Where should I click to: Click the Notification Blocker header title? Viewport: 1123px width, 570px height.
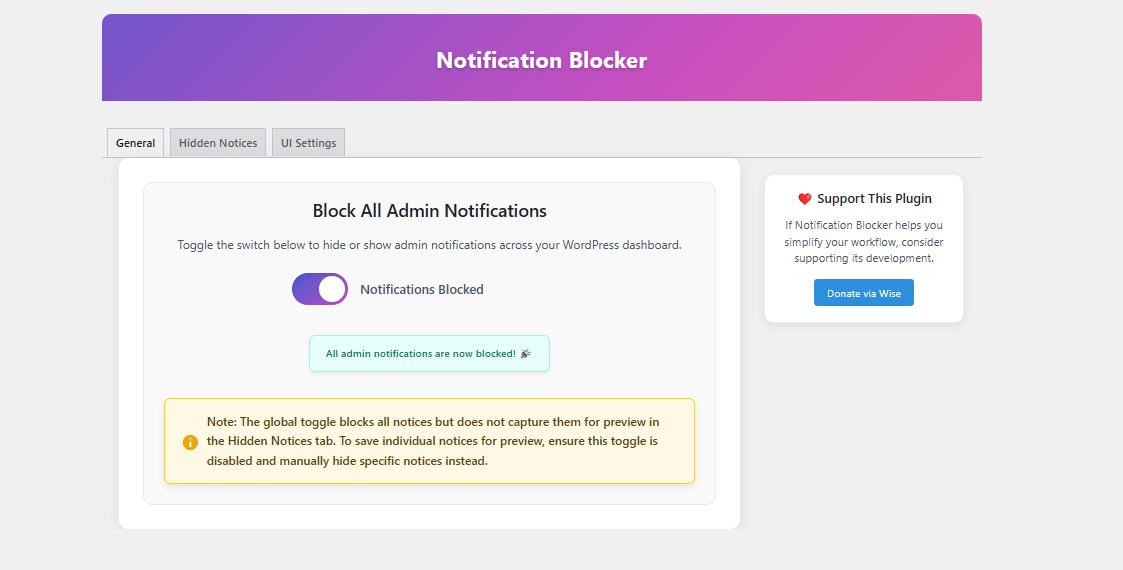[x=541, y=60]
